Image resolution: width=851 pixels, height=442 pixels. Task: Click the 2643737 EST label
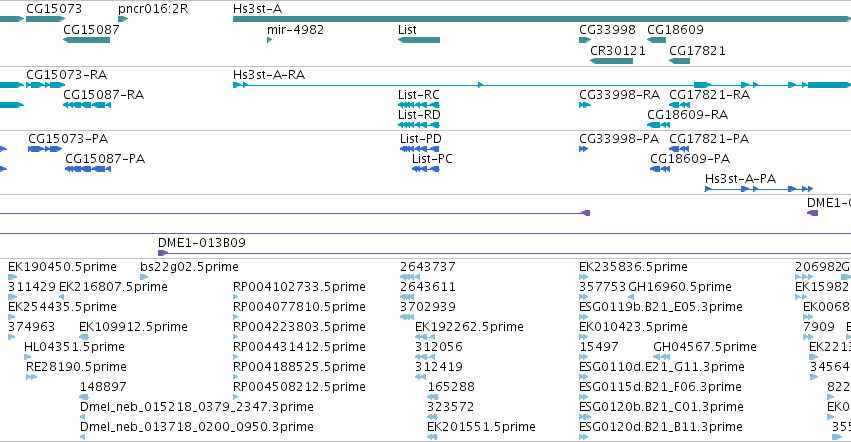428,267
